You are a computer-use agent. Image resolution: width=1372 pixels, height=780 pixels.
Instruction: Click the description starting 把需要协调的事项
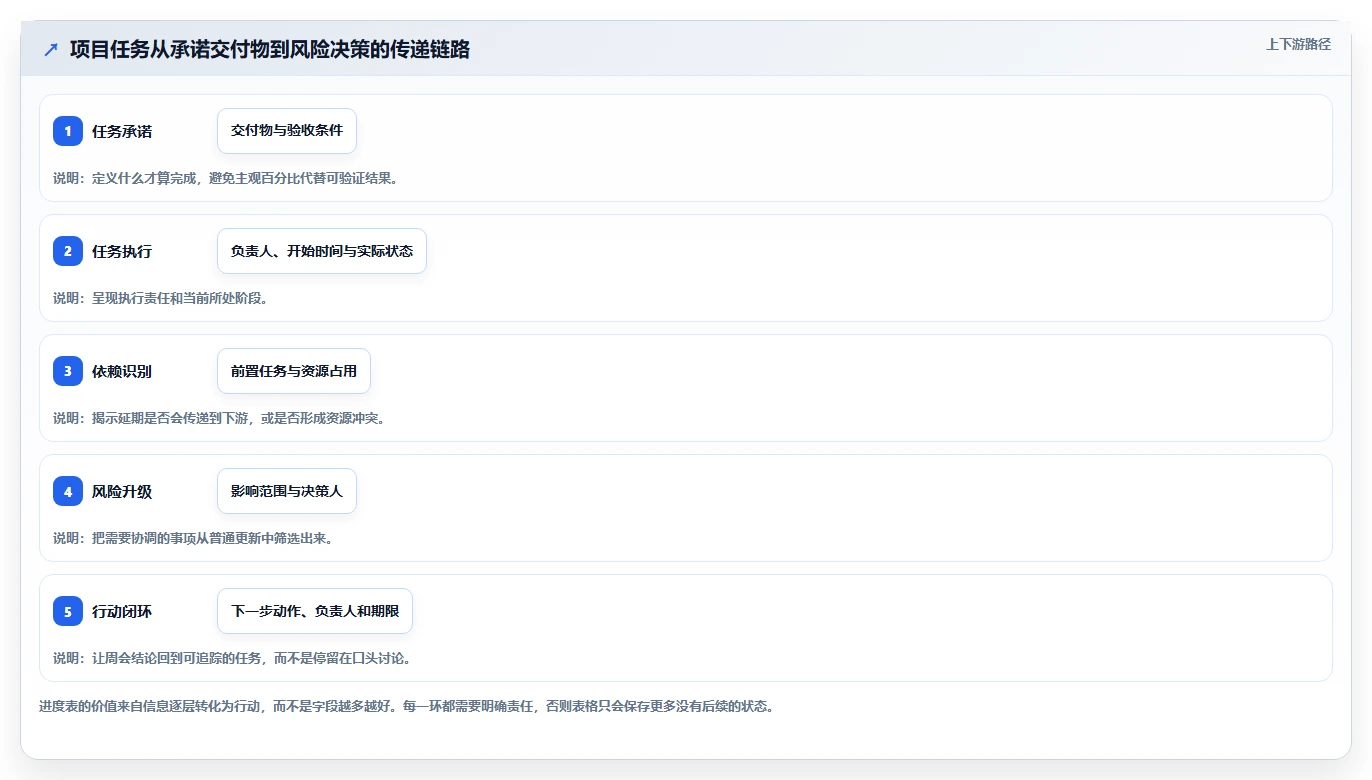194,538
